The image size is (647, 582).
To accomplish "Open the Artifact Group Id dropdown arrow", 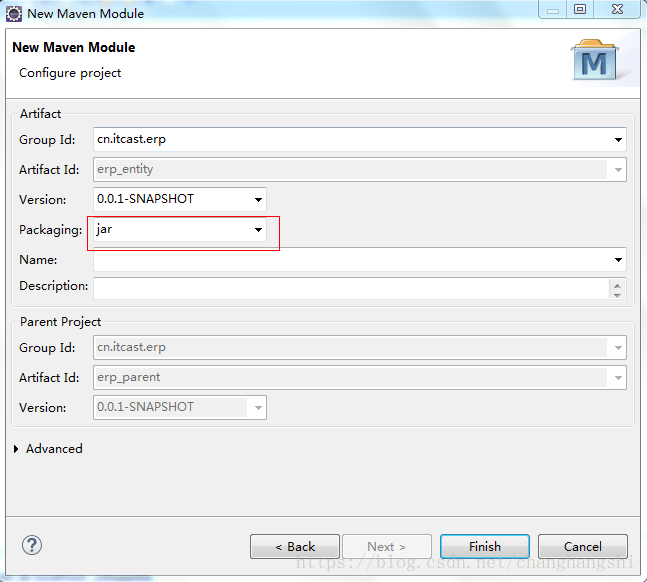I will coord(618,140).
